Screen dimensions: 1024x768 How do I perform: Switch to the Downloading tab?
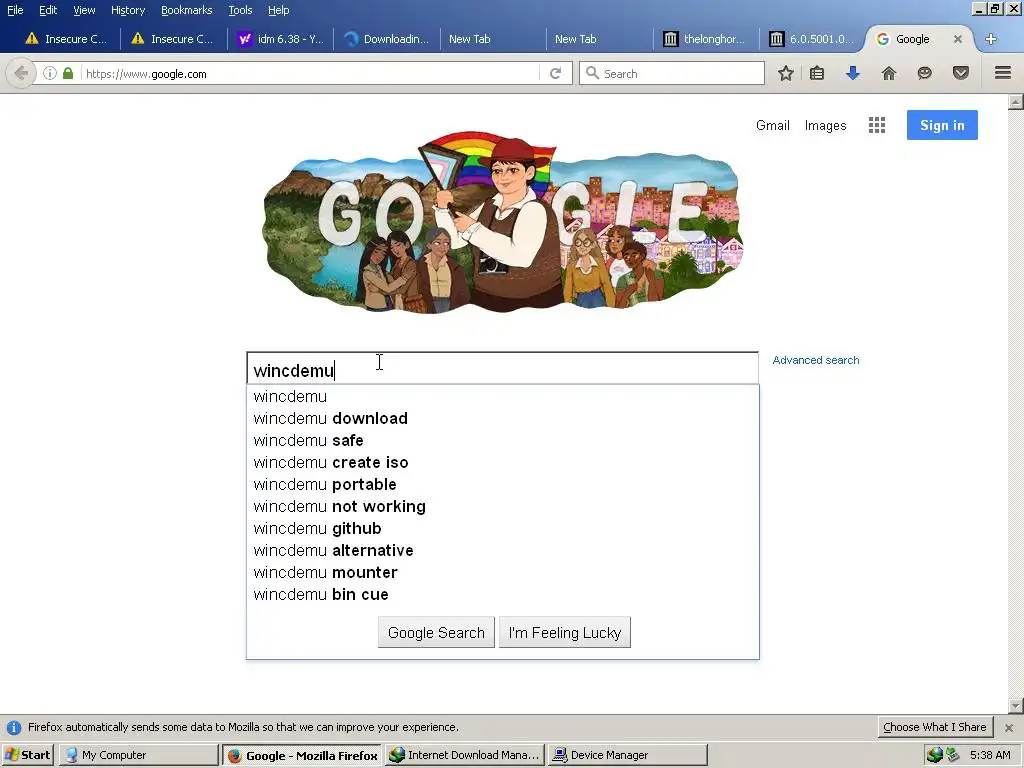point(387,39)
